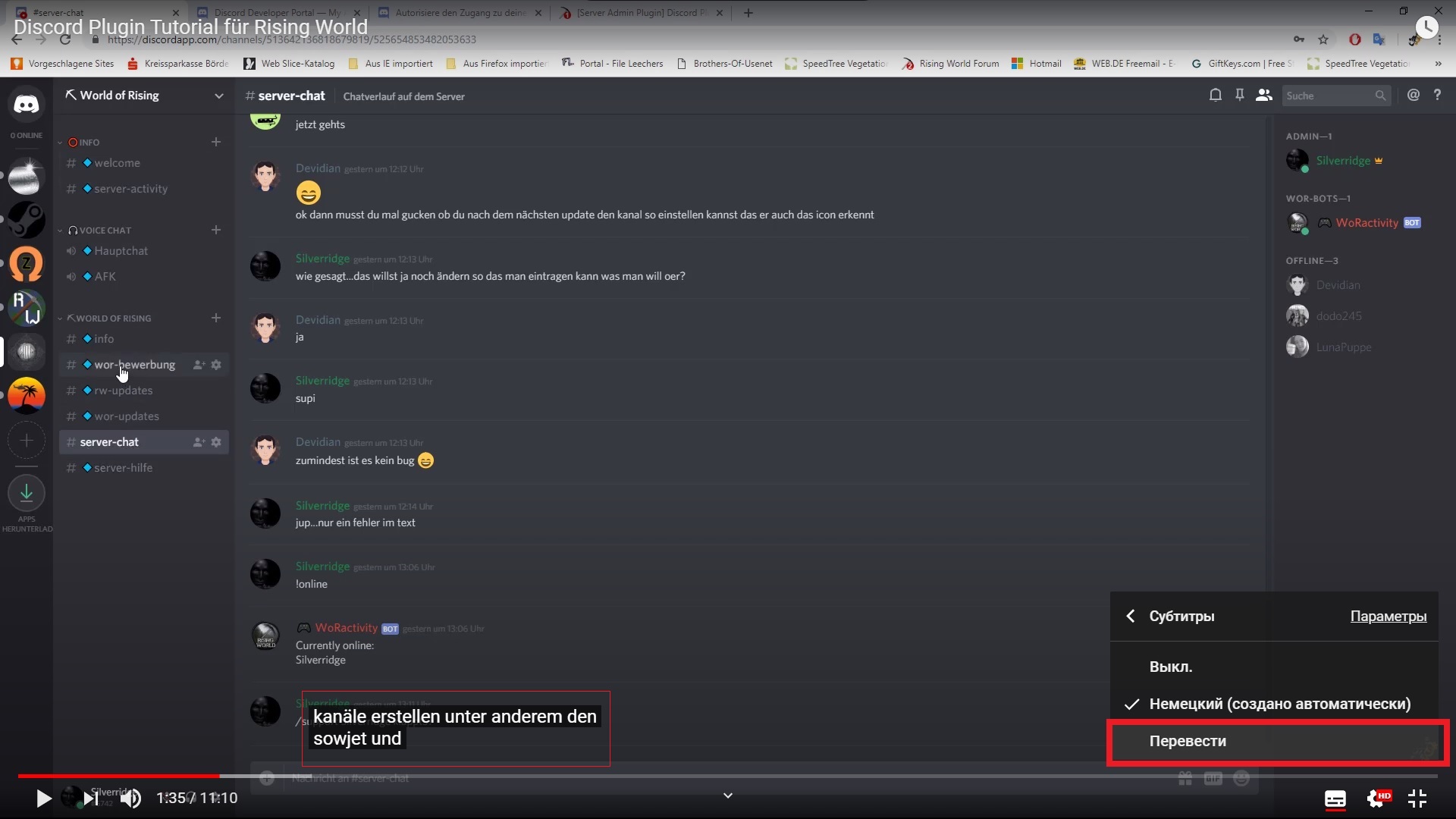Go back from Субтитры menu
This screenshot has width=1456, height=819.
point(1130,617)
